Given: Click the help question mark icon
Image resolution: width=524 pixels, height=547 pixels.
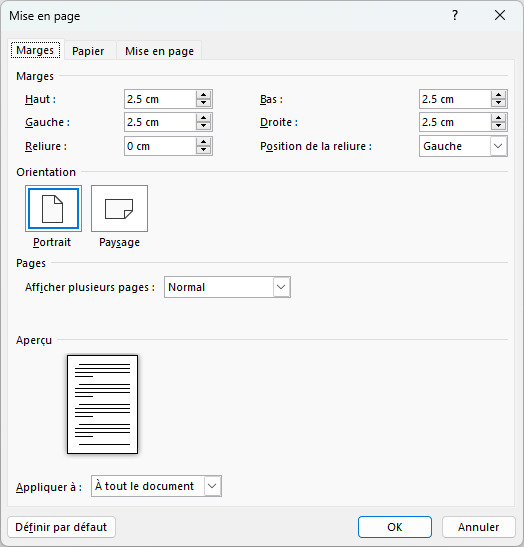Looking at the screenshot, I should 455,15.
